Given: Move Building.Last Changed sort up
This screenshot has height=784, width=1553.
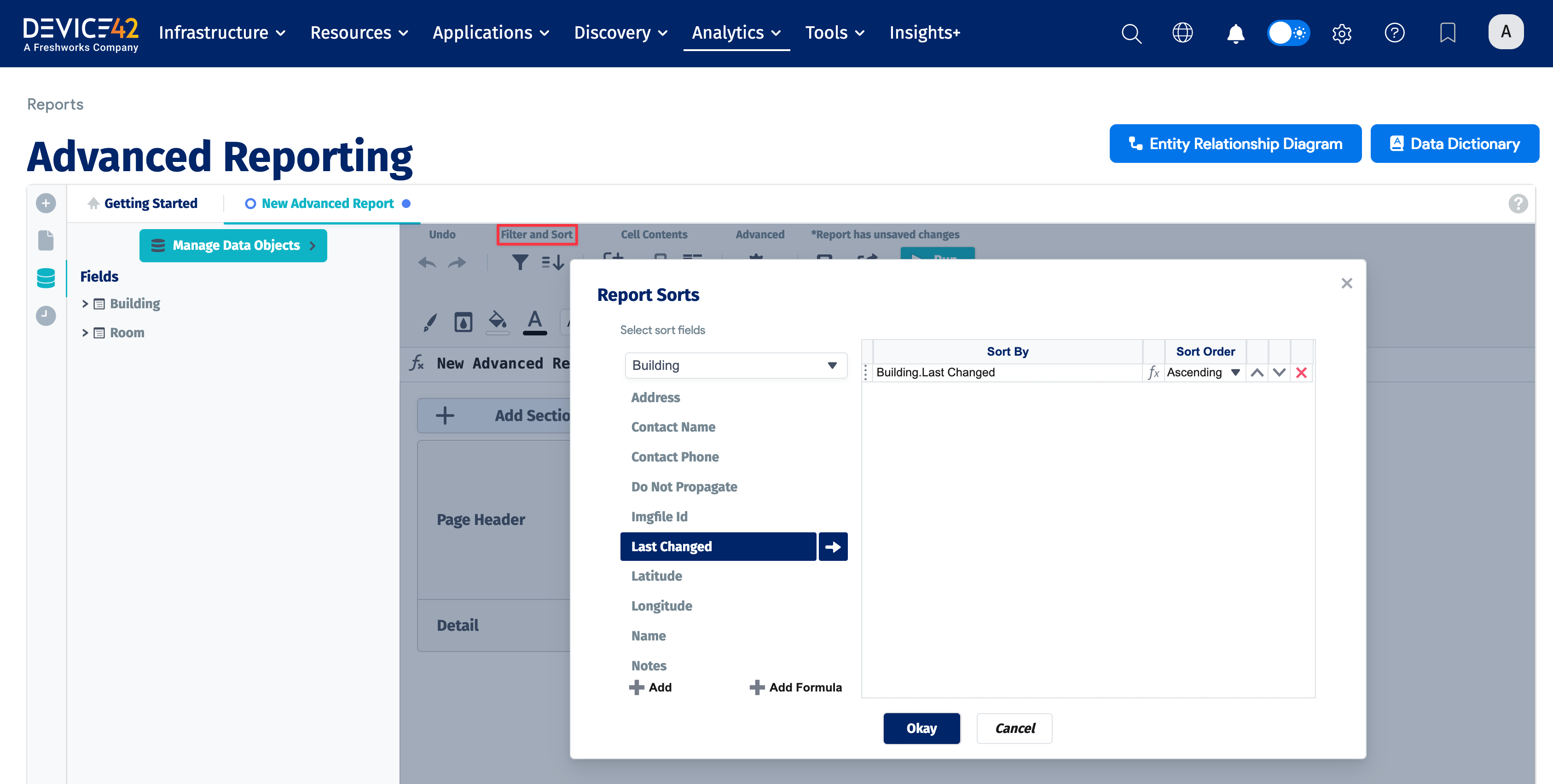Looking at the screenshot, I should point(1257,373).
